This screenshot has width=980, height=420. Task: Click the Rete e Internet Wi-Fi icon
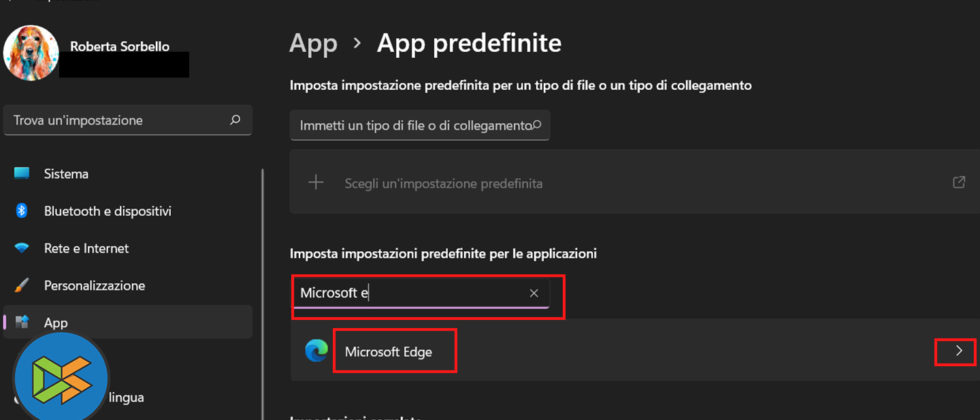22,248
